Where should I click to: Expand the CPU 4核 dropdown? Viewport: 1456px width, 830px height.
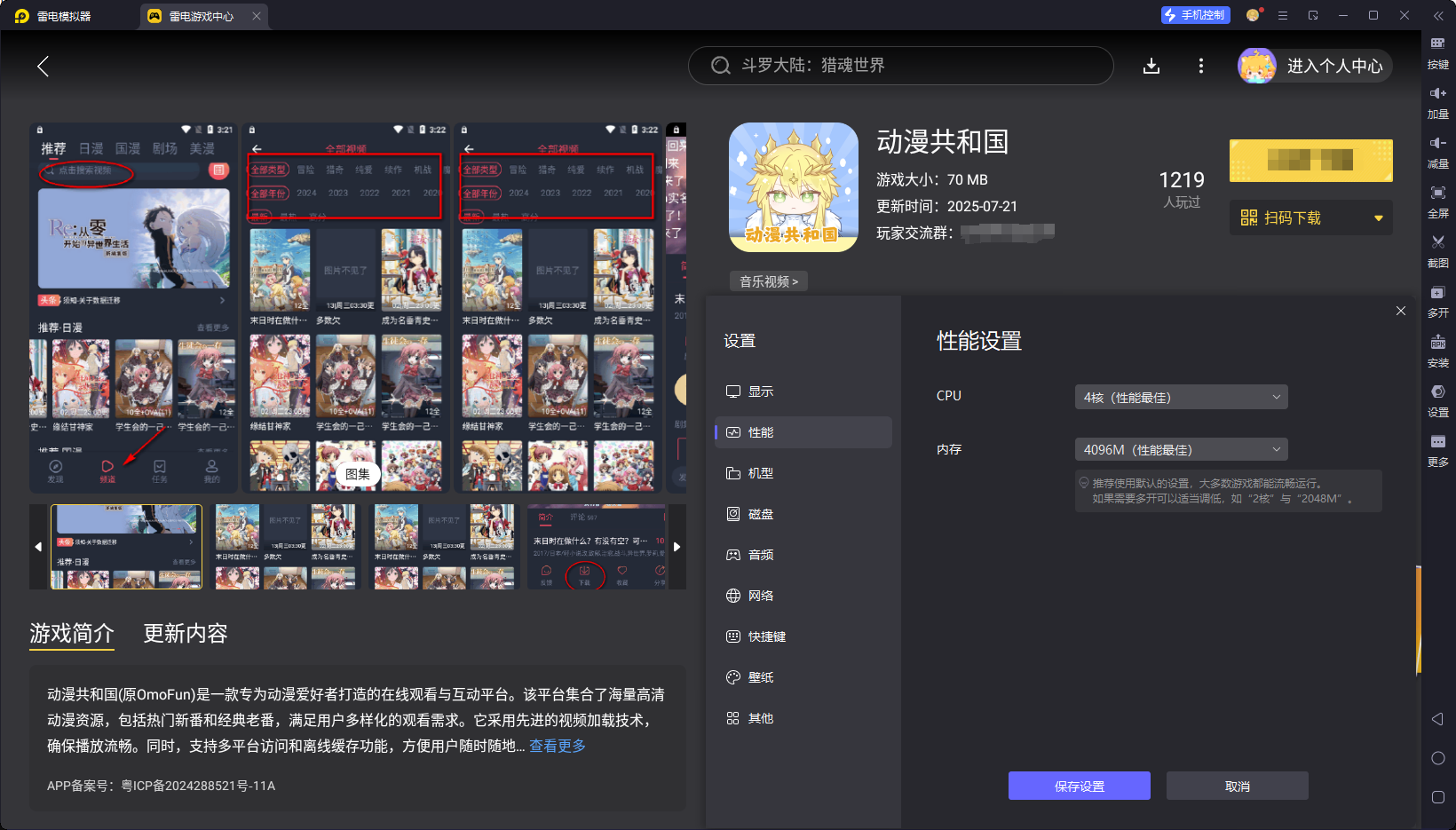[1181, 397]
